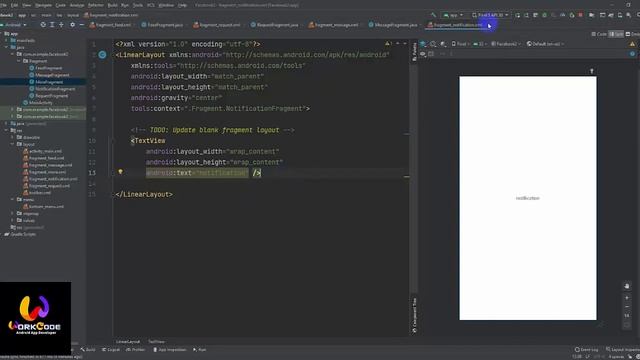Open the Default (en-us) locale dropdown

pyautogui.click(x=545, y=44)
